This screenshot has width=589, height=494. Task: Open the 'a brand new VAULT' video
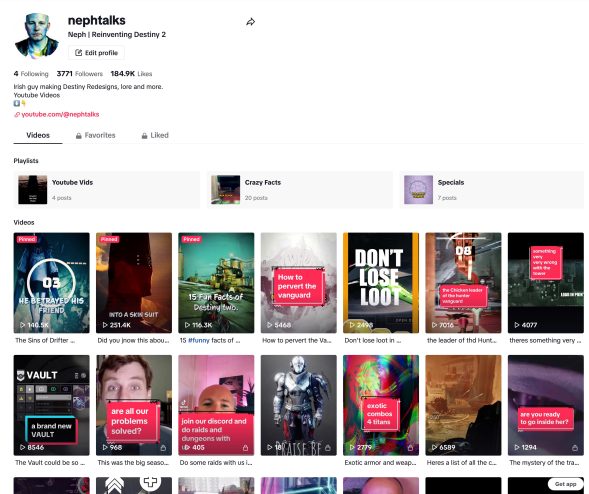click(51, 405)
